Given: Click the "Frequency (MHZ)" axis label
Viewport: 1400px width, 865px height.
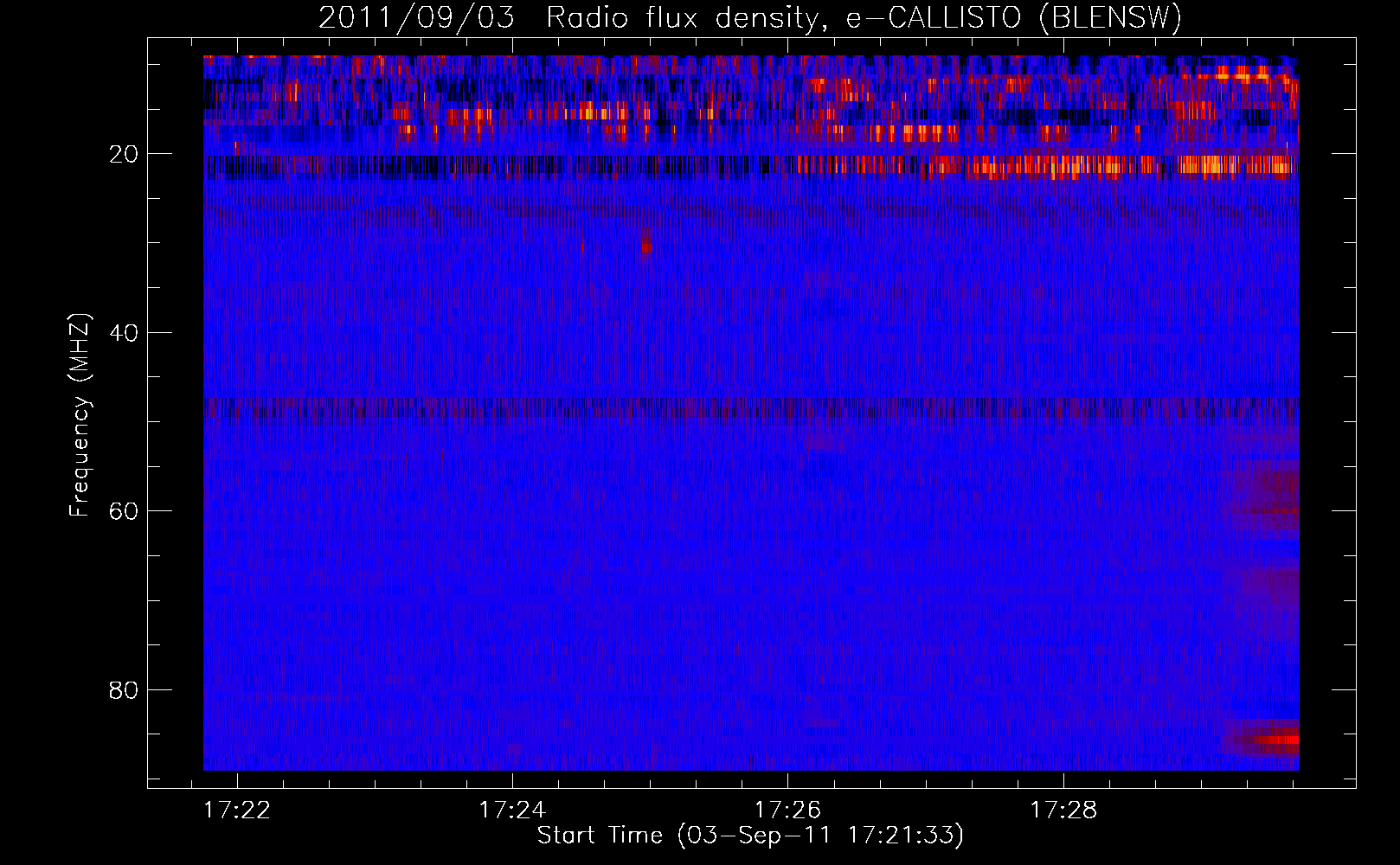Looking at the screenshot, I should click(80, 415).
